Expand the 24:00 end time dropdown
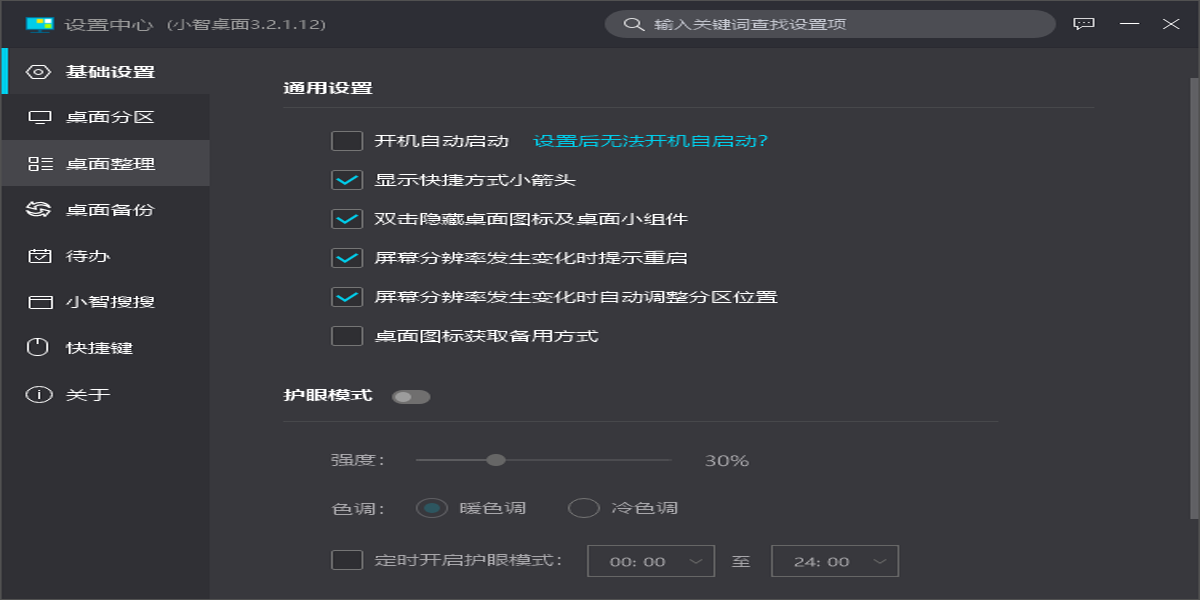1200x600 pixels. point(835,561)
